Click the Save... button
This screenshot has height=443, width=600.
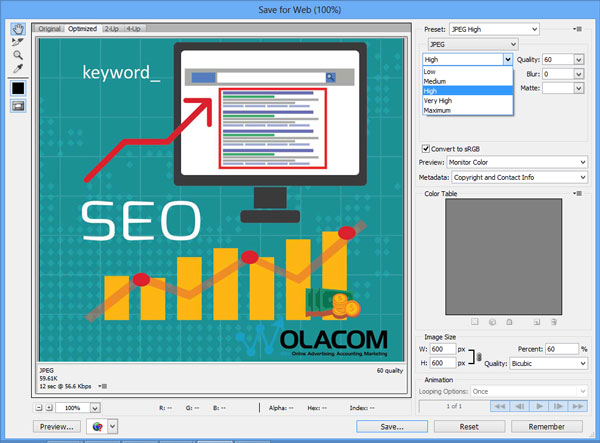point(393,426)
